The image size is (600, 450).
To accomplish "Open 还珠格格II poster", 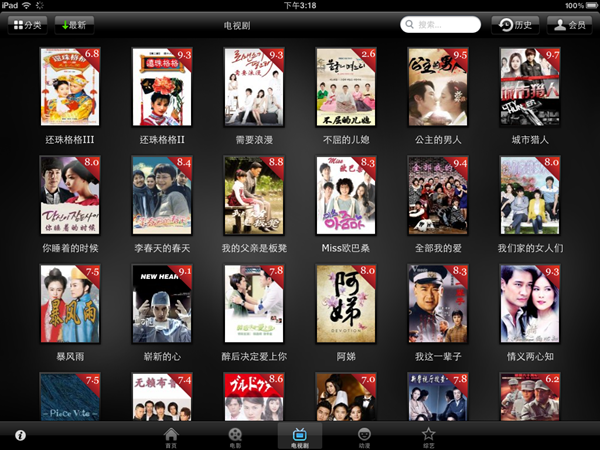I will (x=162, y=87).
